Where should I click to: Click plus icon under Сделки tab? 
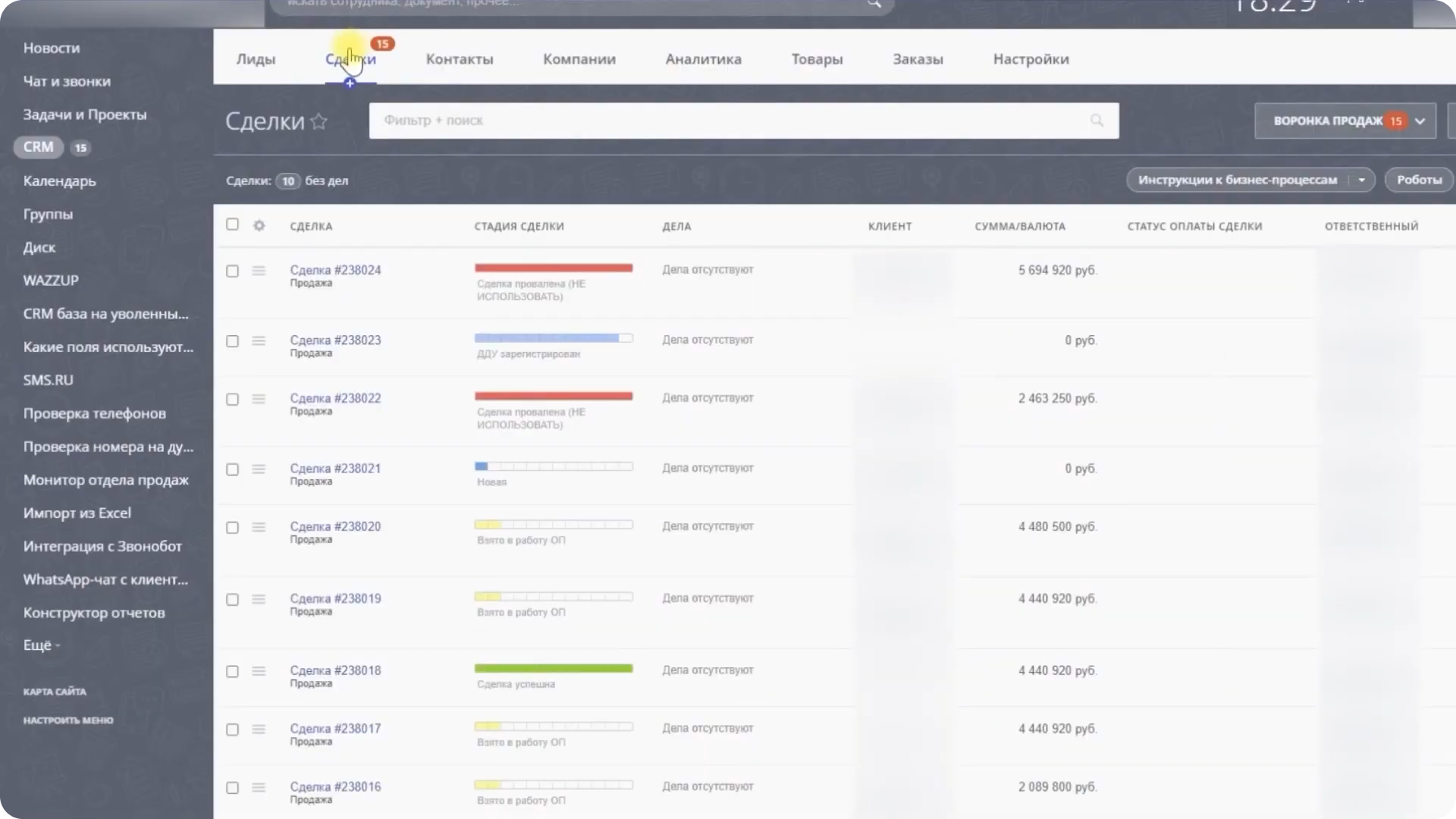(350, 83)
